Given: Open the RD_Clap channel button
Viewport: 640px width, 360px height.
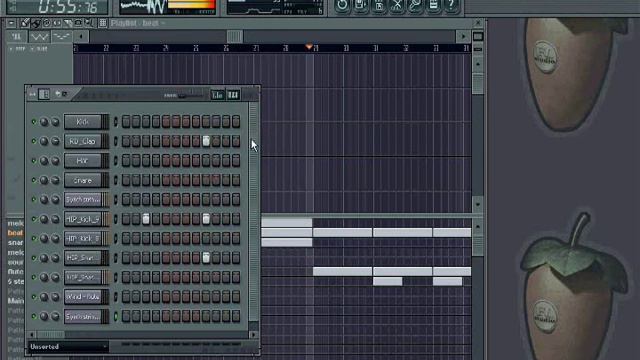Looking at the screenshot, I should click(83, 141).
